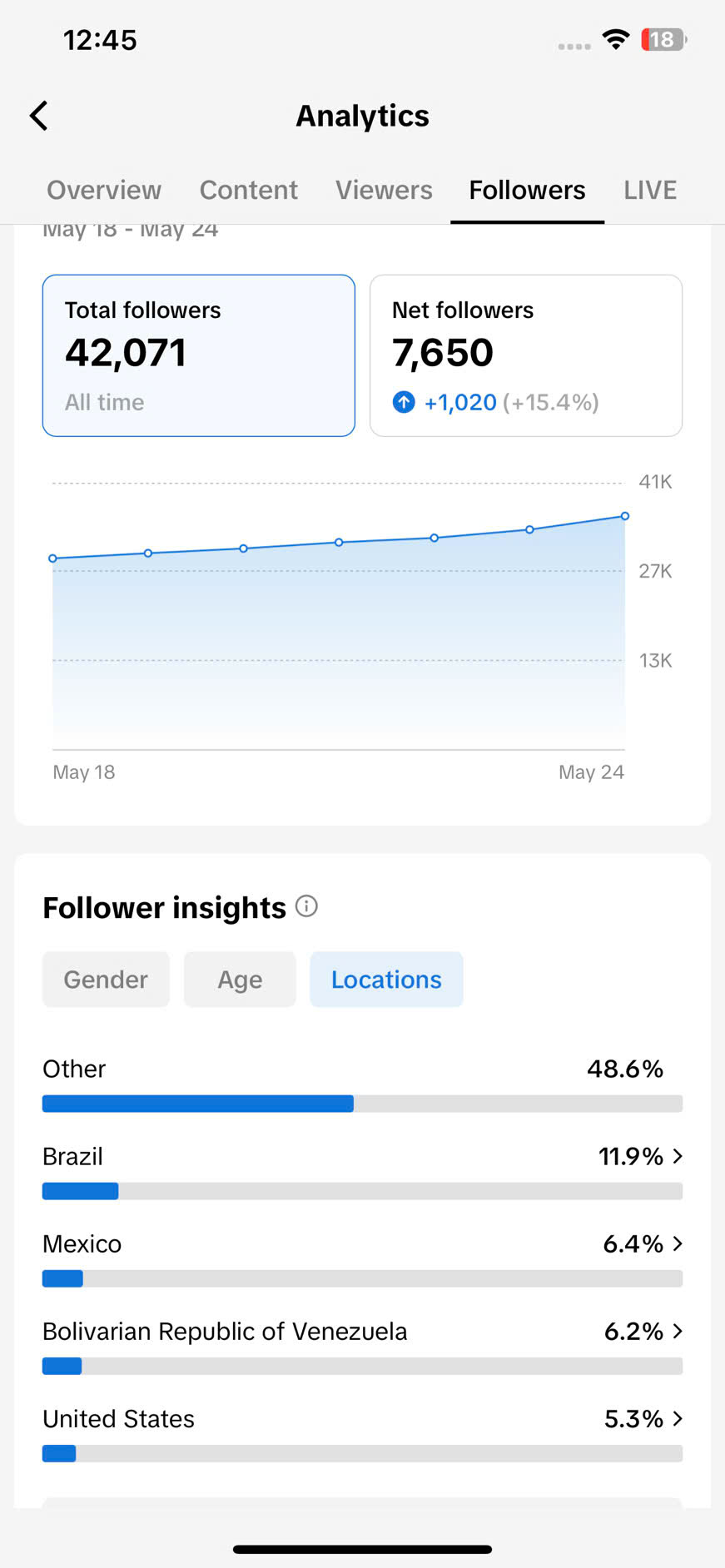Viewport: 725px width, 1568px height.
Task: Tap the back arrow icon
Action: point(39,116)
